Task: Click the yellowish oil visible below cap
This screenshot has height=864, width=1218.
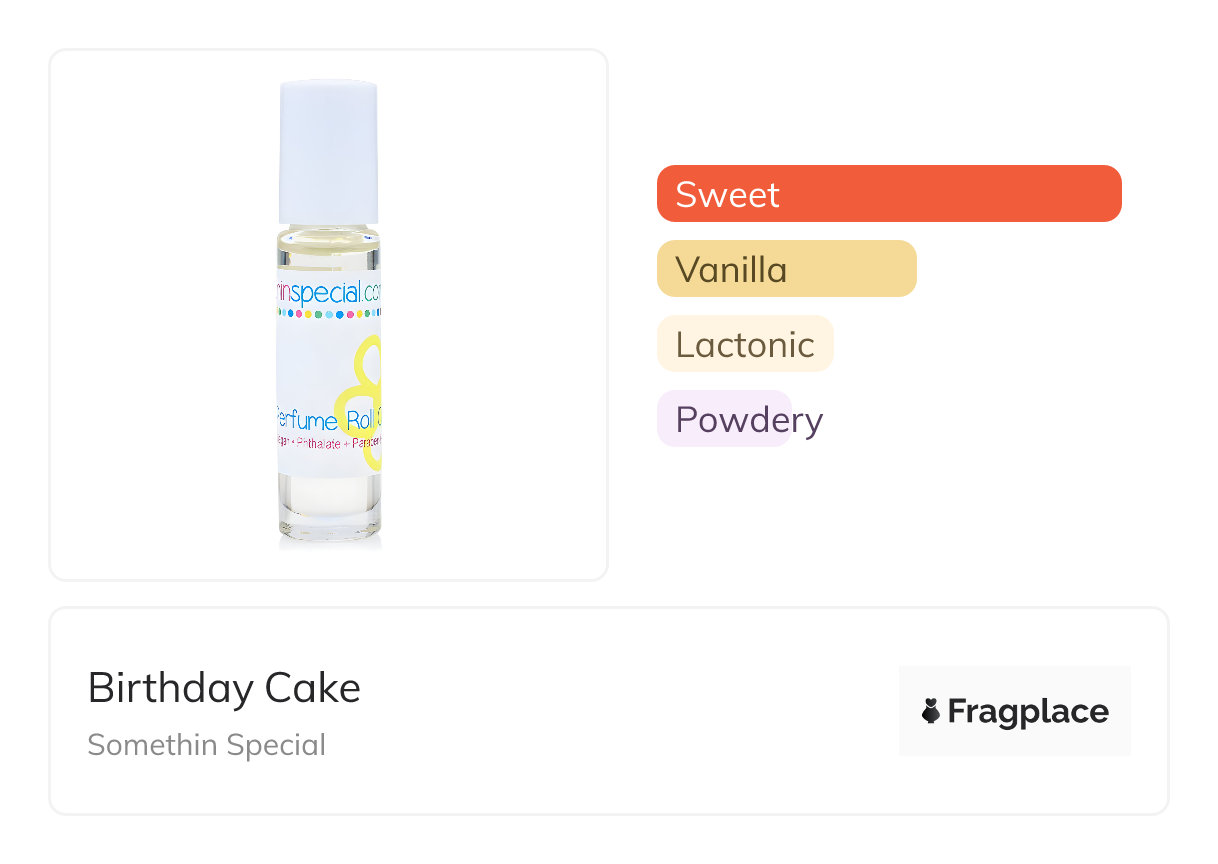Action: point(328,246)
